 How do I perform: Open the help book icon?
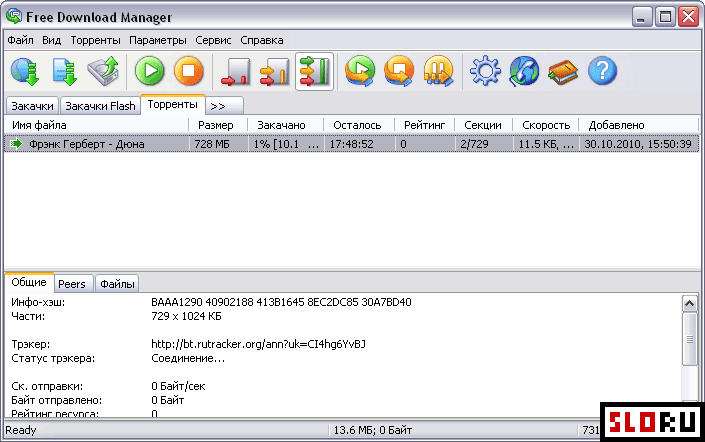tap(563, 72)
